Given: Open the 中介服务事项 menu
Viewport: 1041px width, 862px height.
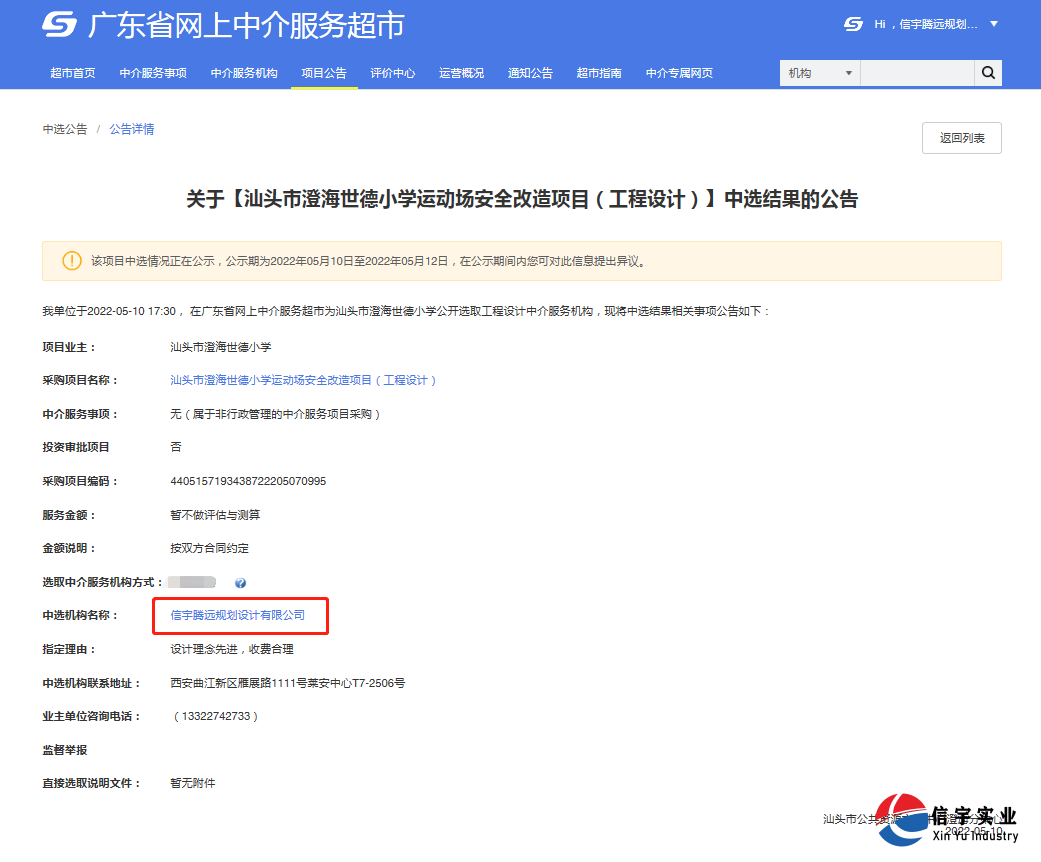Looking at the screenshot, I should point(151,72).
